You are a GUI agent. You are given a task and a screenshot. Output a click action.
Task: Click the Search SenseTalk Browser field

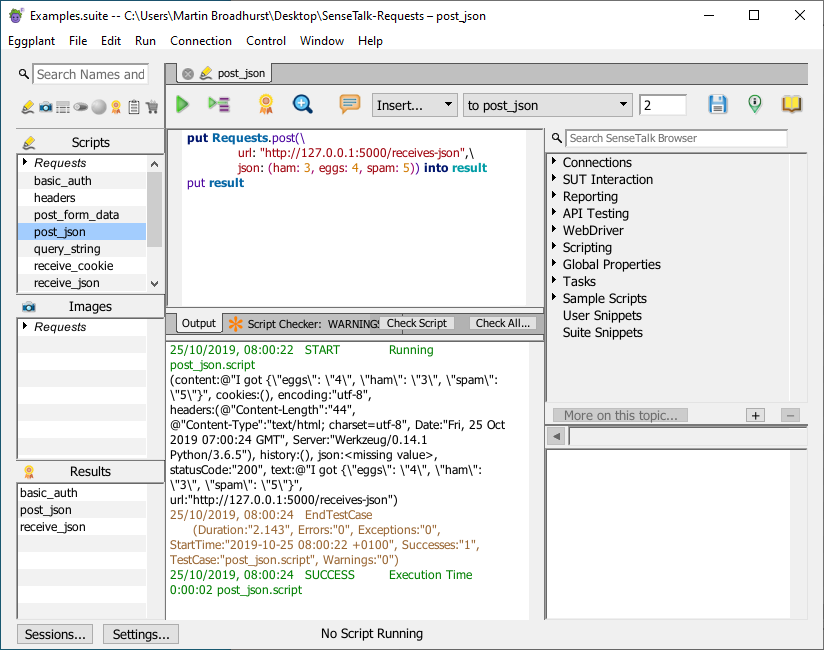[677, 138]
